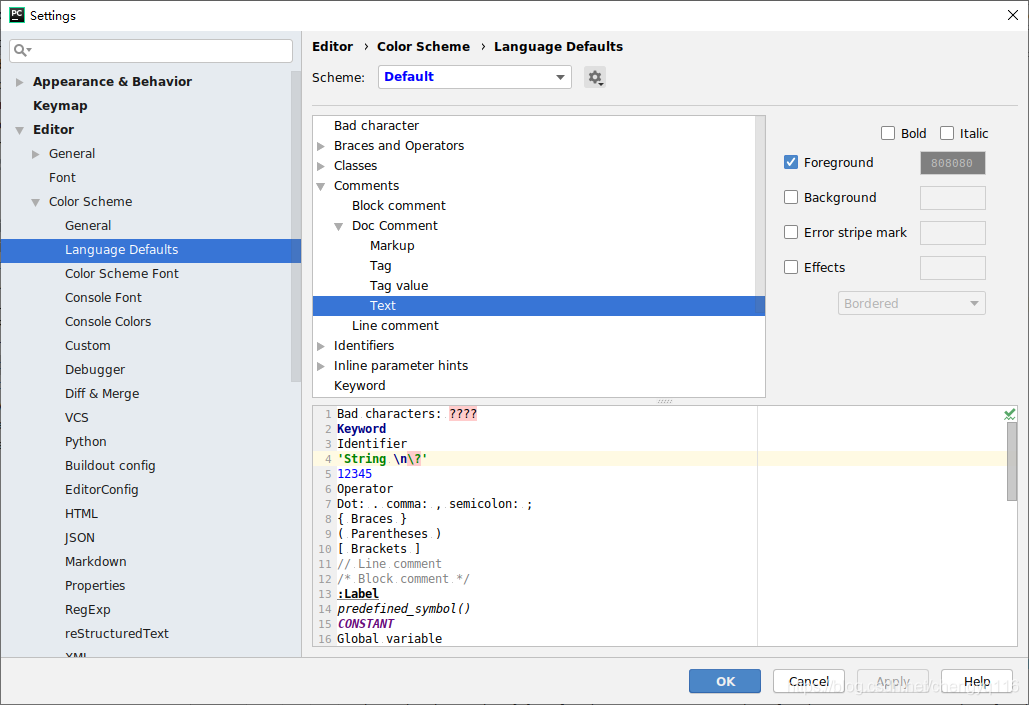Open the Scheme dropdown showing Default

coord(474,77)
